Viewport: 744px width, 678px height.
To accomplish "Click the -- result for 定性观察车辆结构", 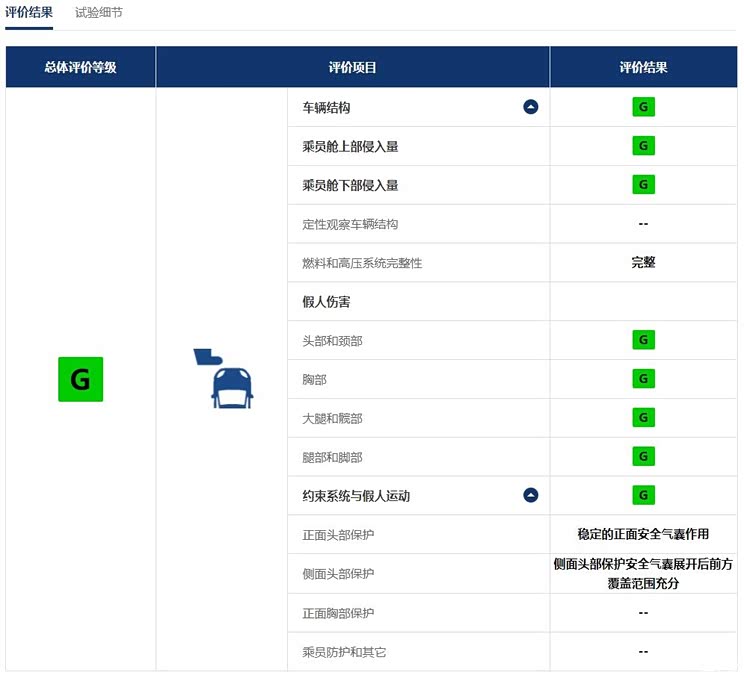I will tap(643, 223).
